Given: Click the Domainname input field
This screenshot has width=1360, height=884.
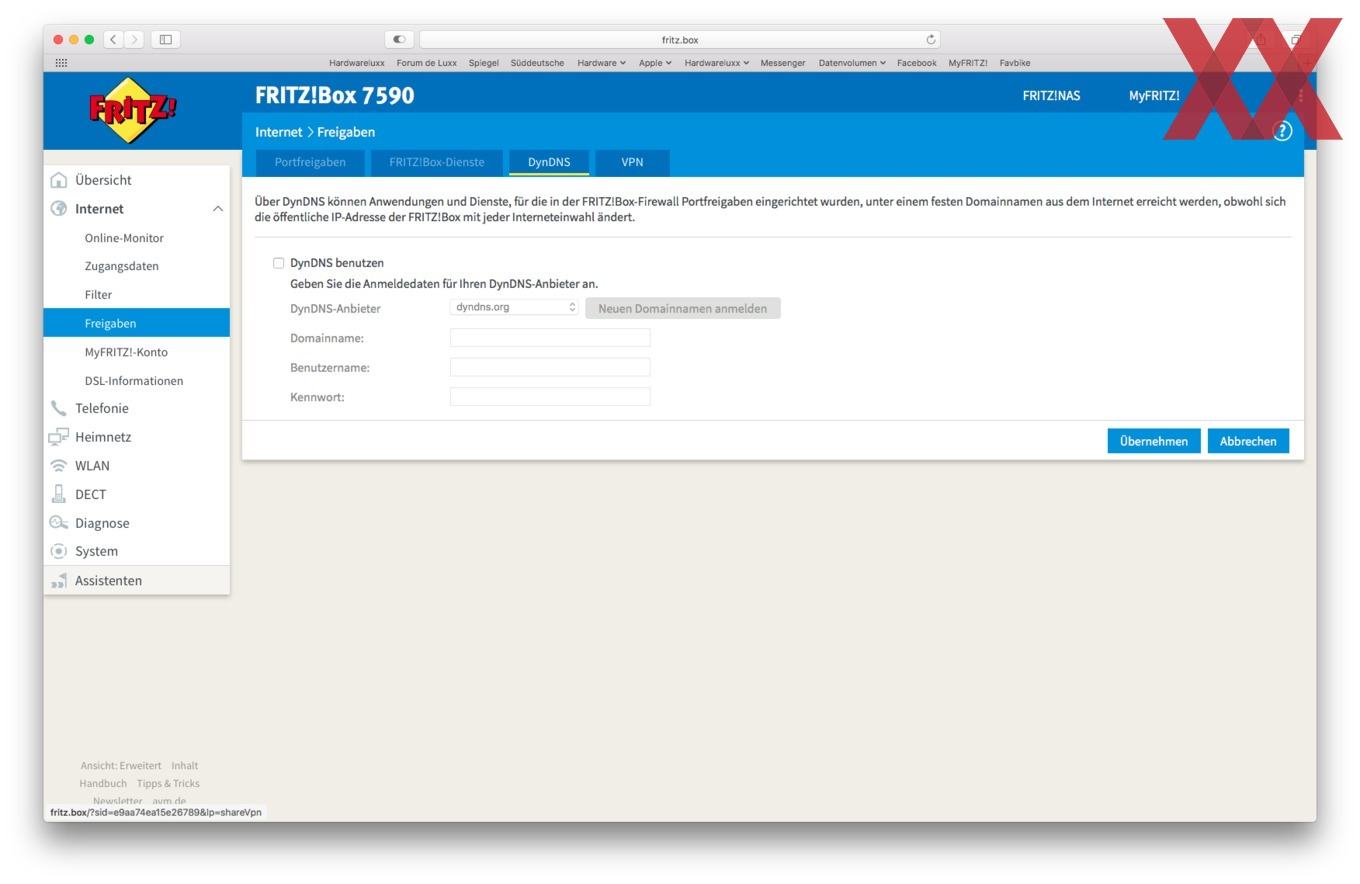Looking at the screenshot, I should click(x=550, y=338).
